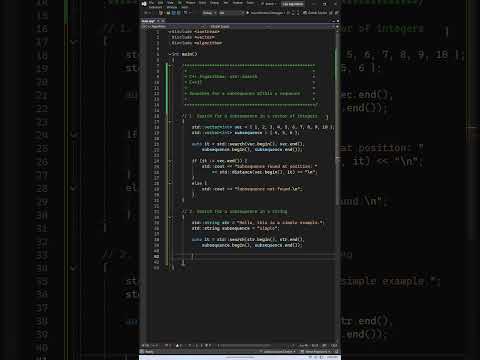Click the 'std::vector<int> vec' declaration line

coord(262,127)
